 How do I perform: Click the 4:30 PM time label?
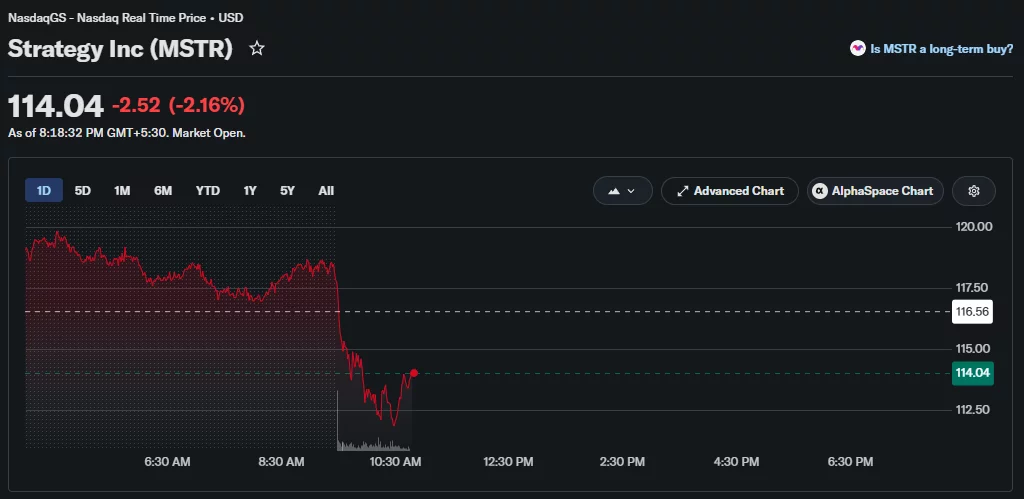736,462
